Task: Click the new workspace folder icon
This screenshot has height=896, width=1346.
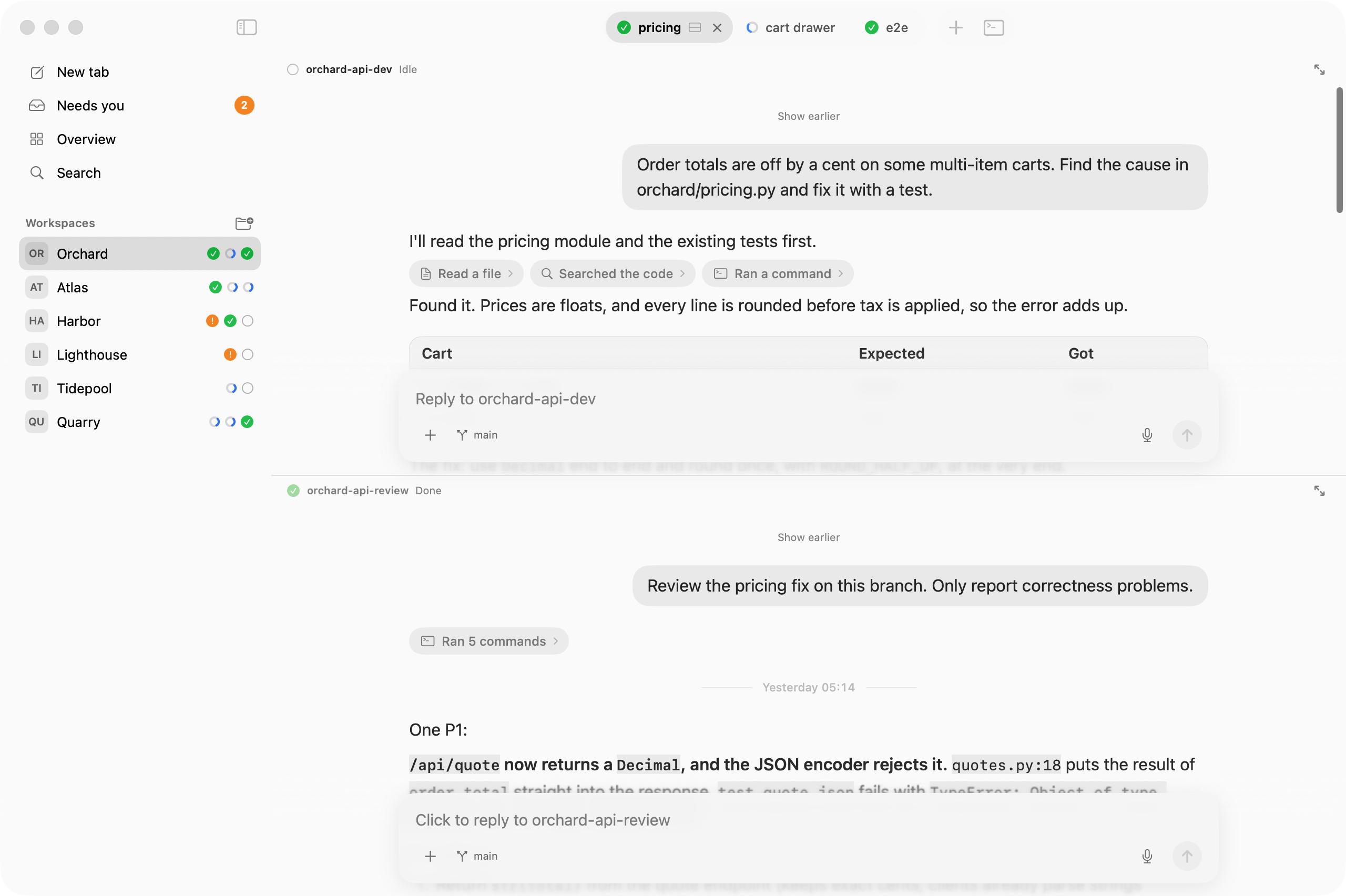Action: point(244,223)
